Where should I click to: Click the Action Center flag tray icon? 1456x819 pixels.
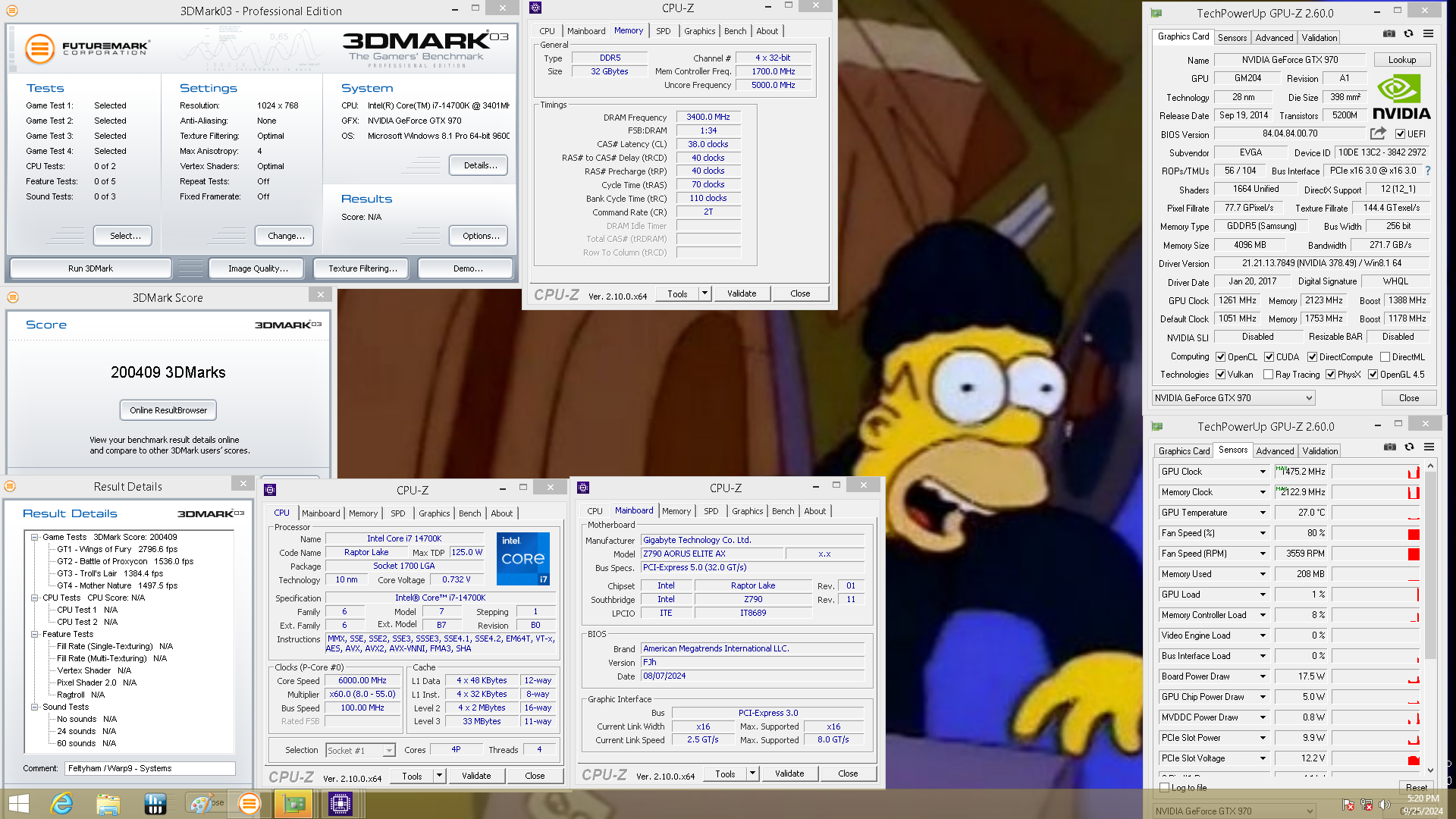1348,805
